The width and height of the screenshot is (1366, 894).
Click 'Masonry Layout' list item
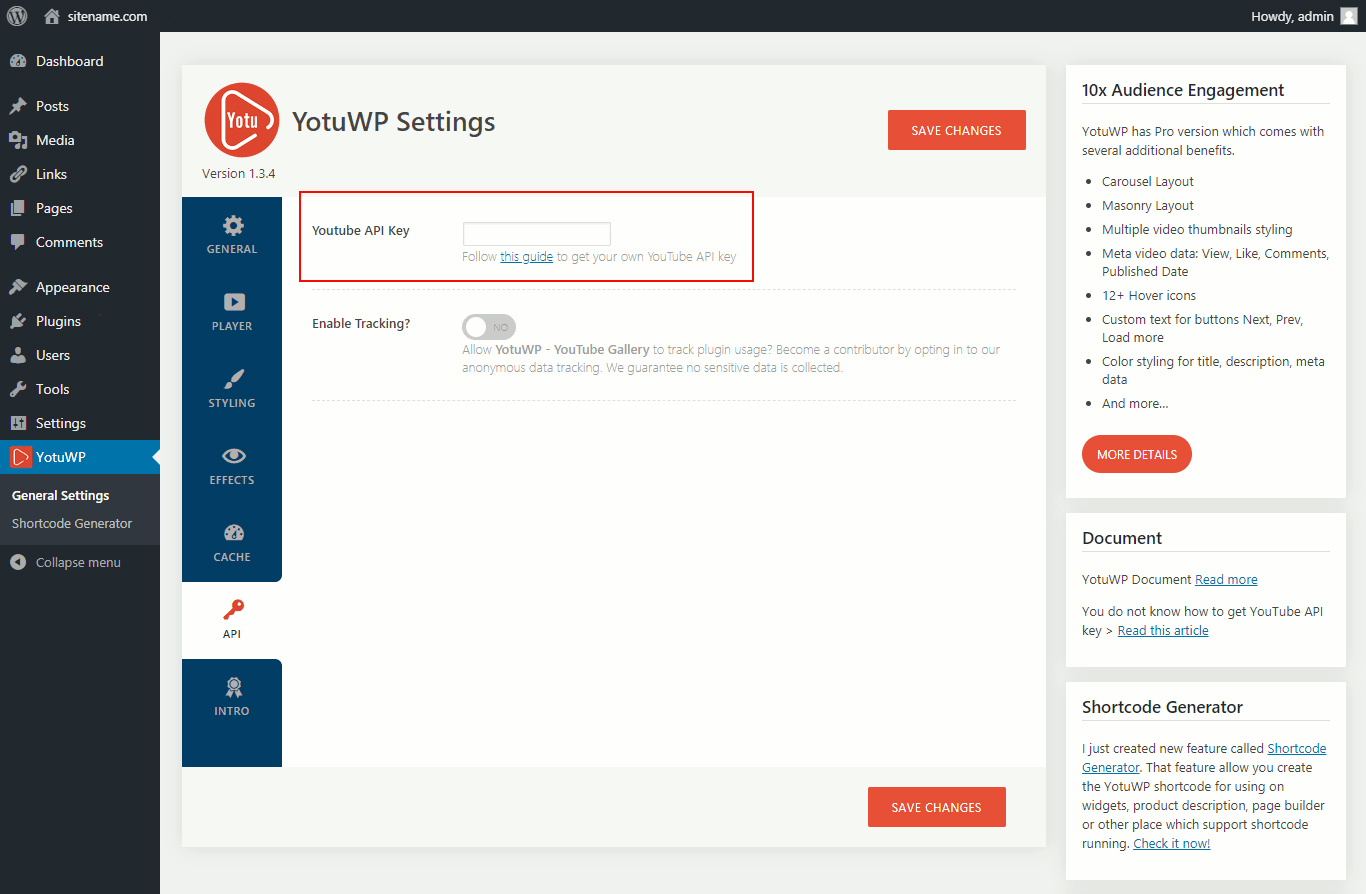click(1148, 206)
